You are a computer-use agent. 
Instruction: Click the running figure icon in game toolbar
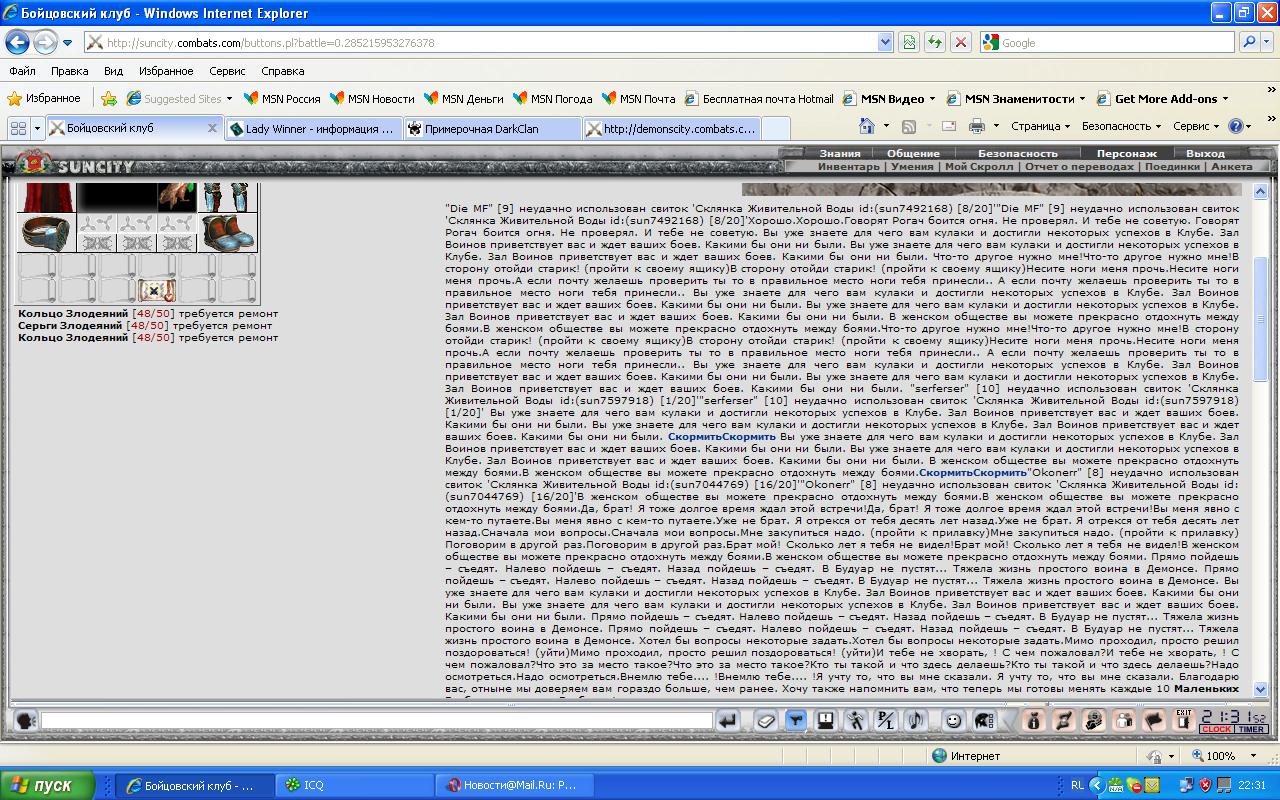pos(856,720)
